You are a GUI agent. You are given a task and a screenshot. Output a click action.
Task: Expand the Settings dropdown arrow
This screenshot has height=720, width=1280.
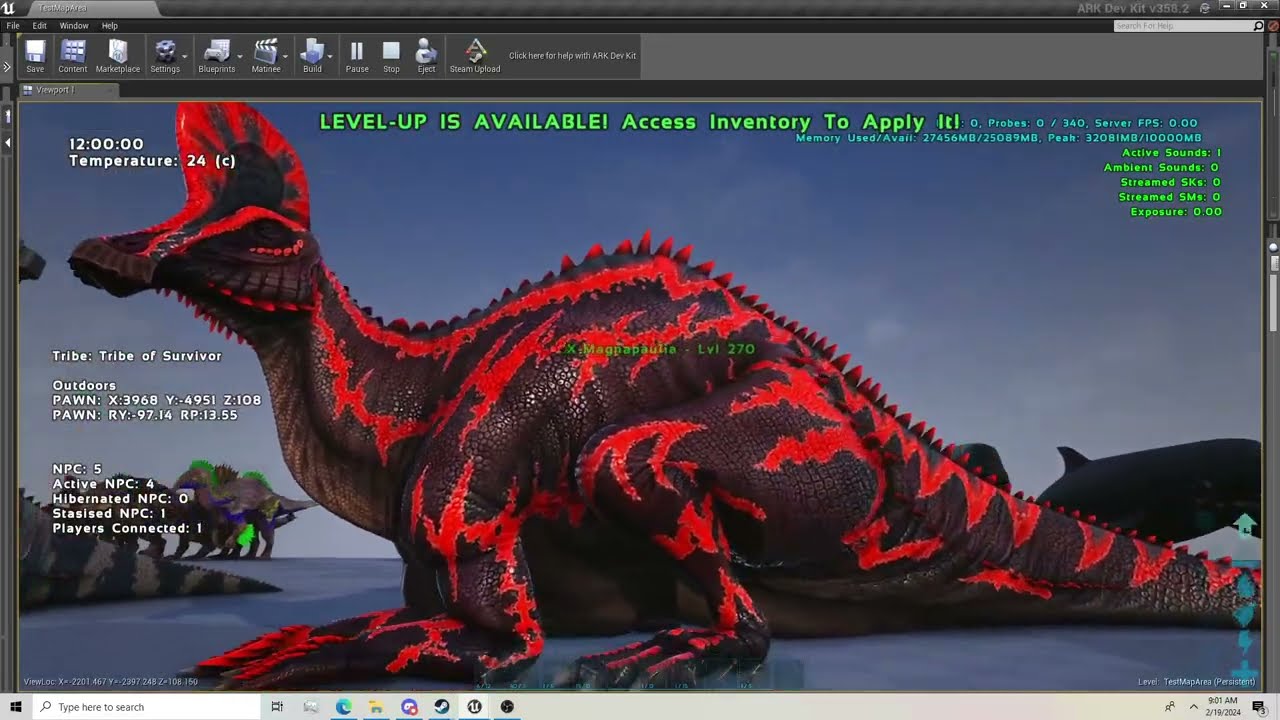pos(186,56)
